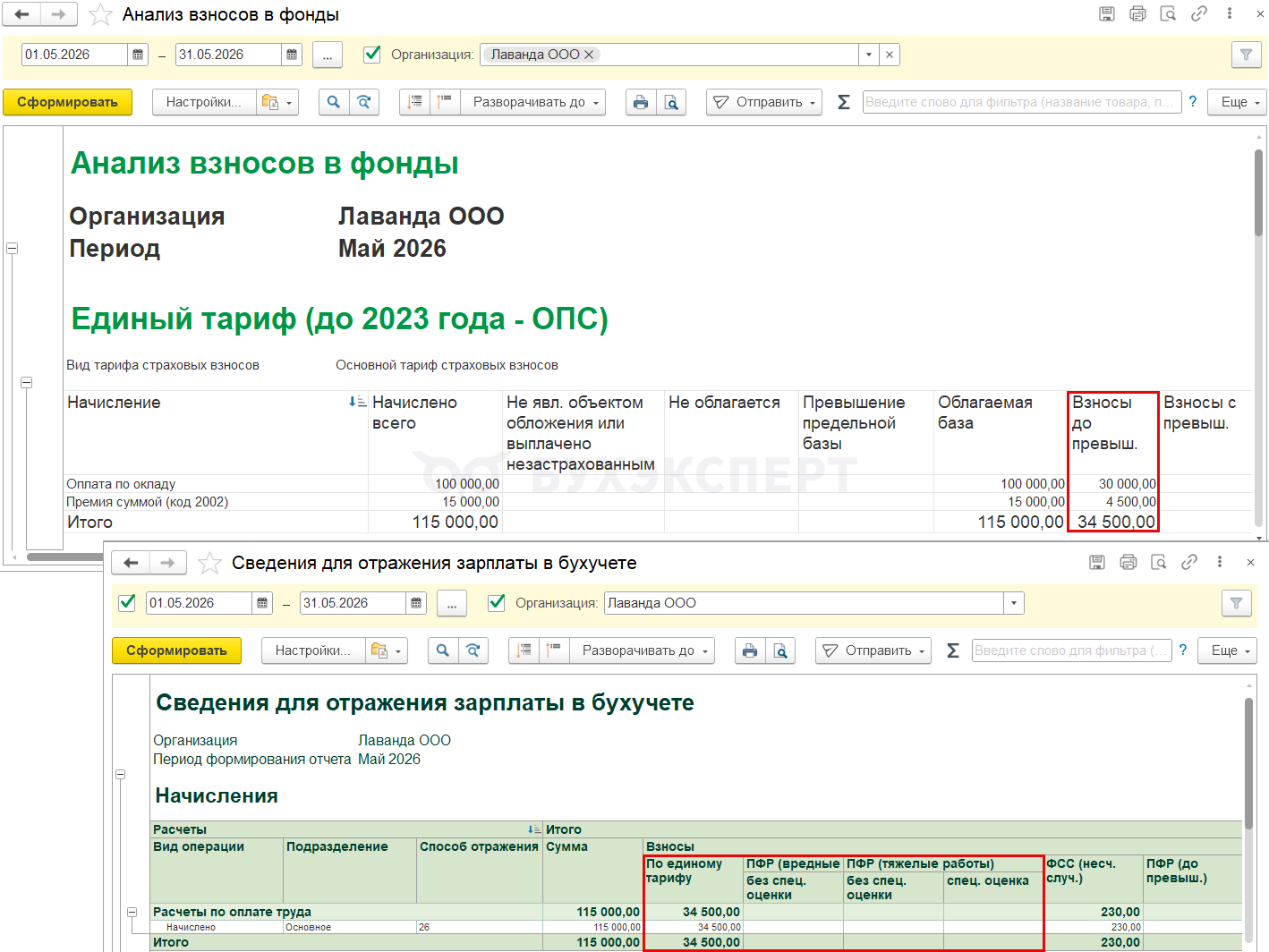The image size is (1269, 952).
Task: Open preview from the Анализ взносов toolbar
Action: pyautogui.click(x=671, y=102)
